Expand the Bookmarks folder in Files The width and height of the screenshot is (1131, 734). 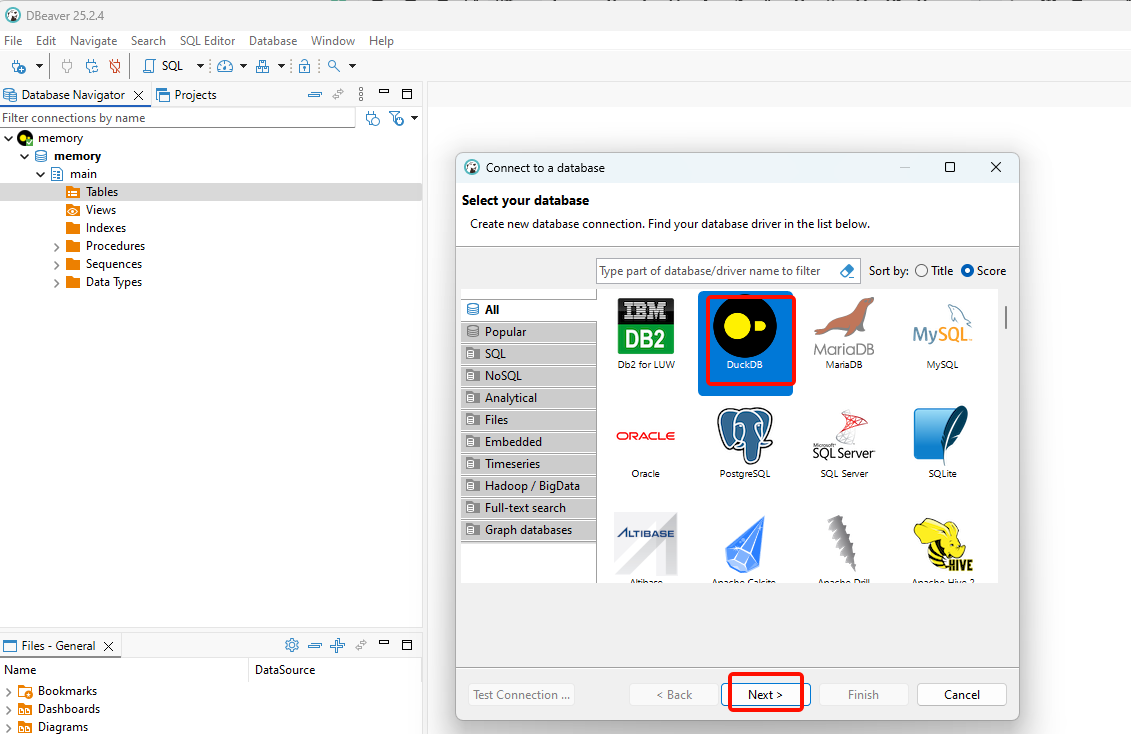coord(9,691)
